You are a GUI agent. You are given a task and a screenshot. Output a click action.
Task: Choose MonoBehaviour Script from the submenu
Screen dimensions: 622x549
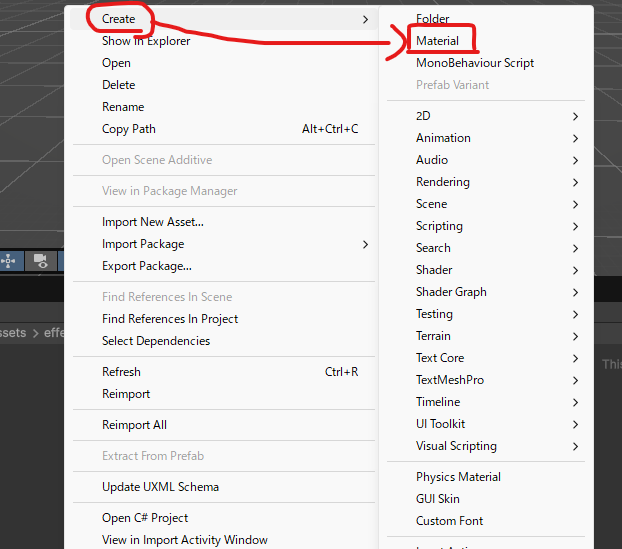pyautogui.click(x=475, y=63)
